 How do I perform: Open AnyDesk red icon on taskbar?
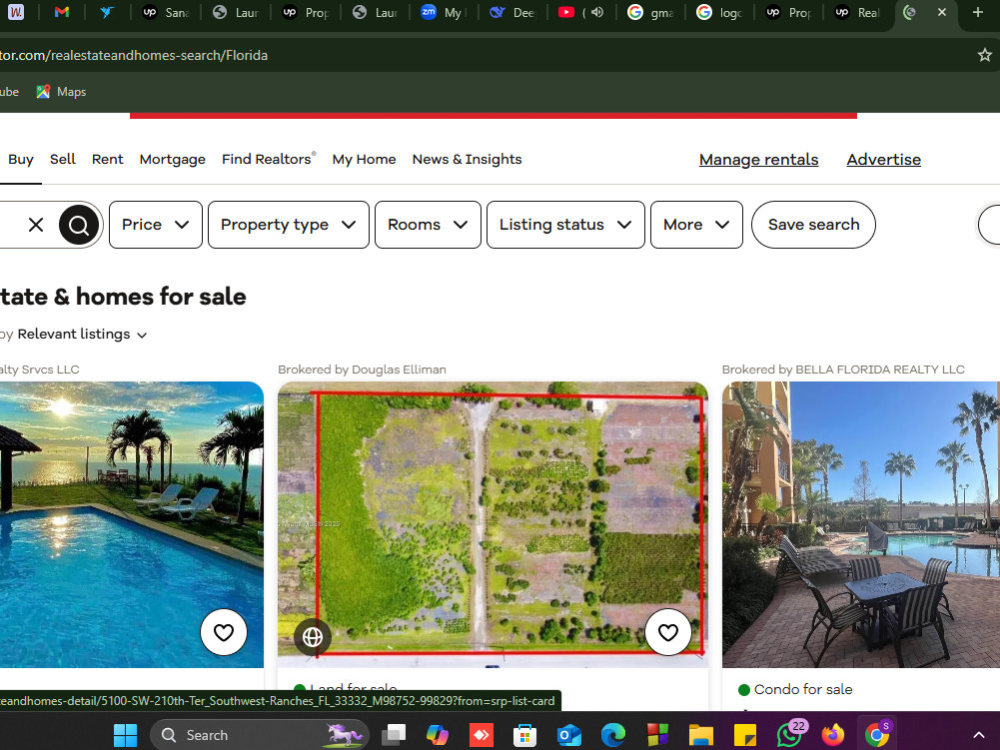481,735
